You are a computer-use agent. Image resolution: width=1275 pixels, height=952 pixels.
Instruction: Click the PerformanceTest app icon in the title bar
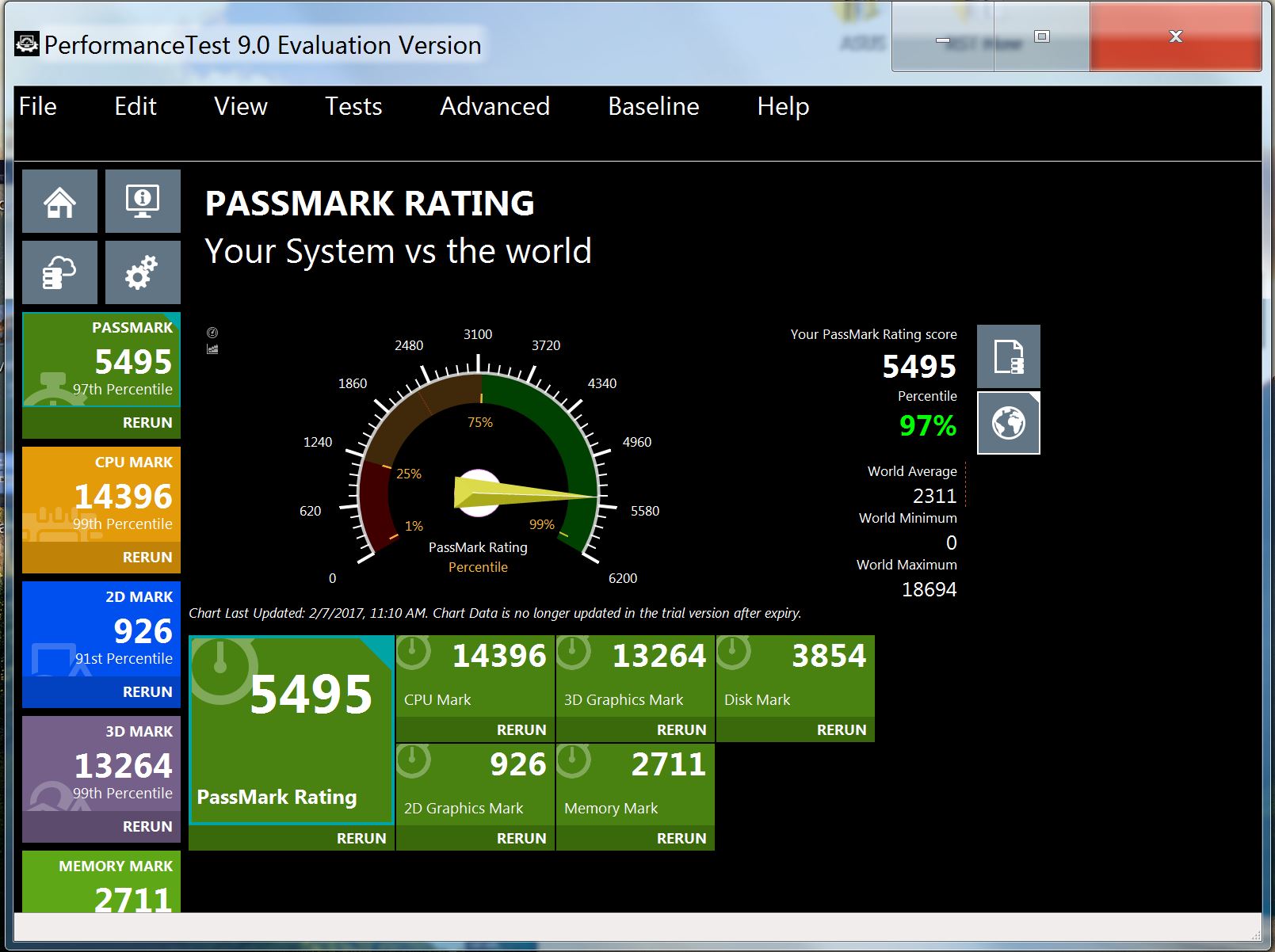pos(27,44)
